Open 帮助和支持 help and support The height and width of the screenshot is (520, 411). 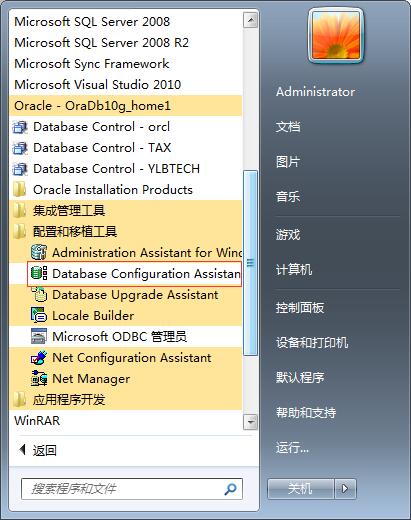click(306, 413)
